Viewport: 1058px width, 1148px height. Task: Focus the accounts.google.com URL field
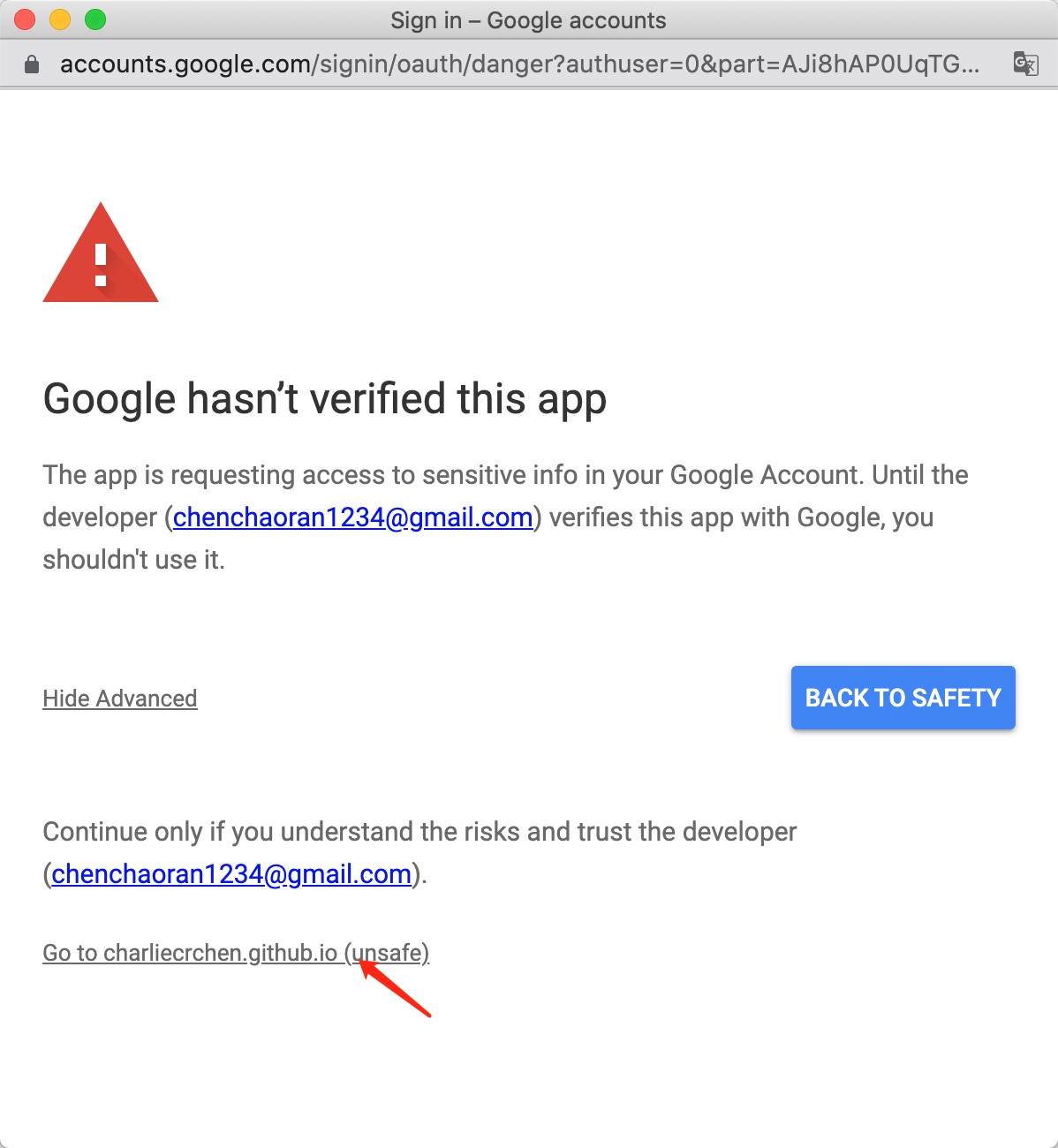click(519, 64)
